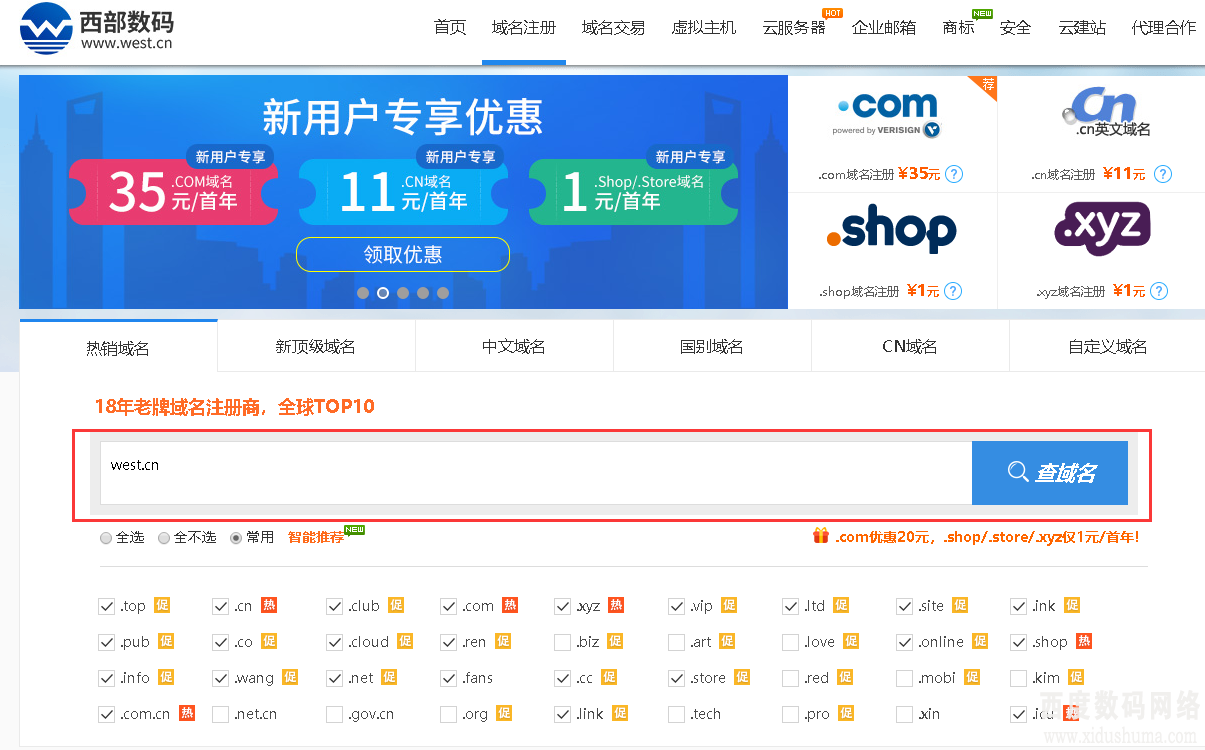1205x750 pixels.
Task: Click the .shop domain logo
Action: pyautogui.click(x=891, y=231)
